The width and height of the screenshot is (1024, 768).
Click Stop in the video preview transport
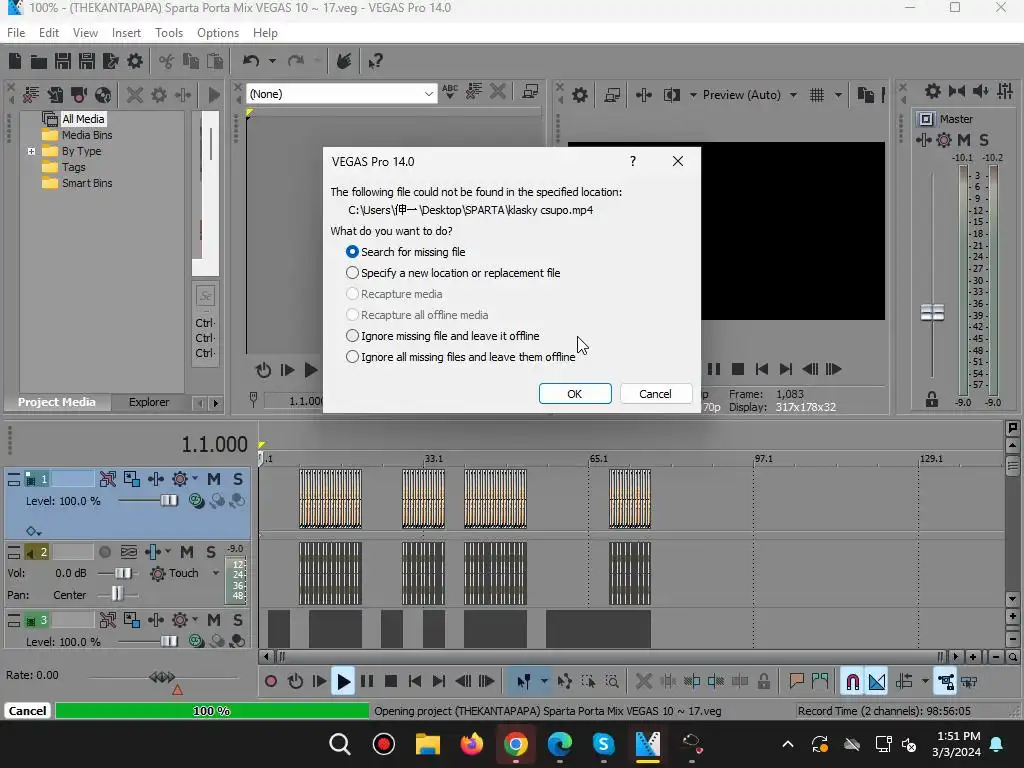click(738, 370)
